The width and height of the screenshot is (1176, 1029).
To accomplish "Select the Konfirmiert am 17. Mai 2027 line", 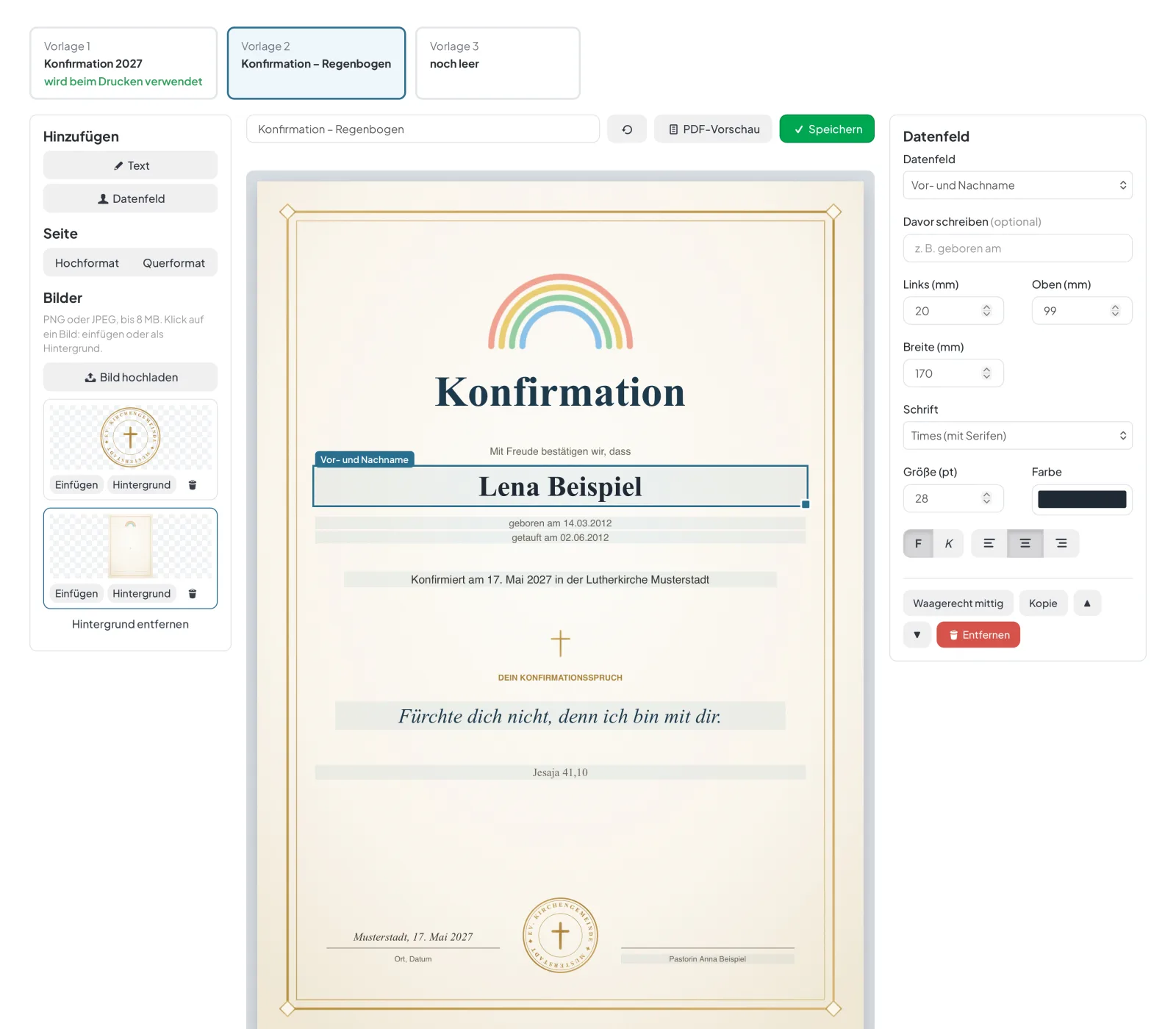I will pyautogui.click(x=560, y=580).
